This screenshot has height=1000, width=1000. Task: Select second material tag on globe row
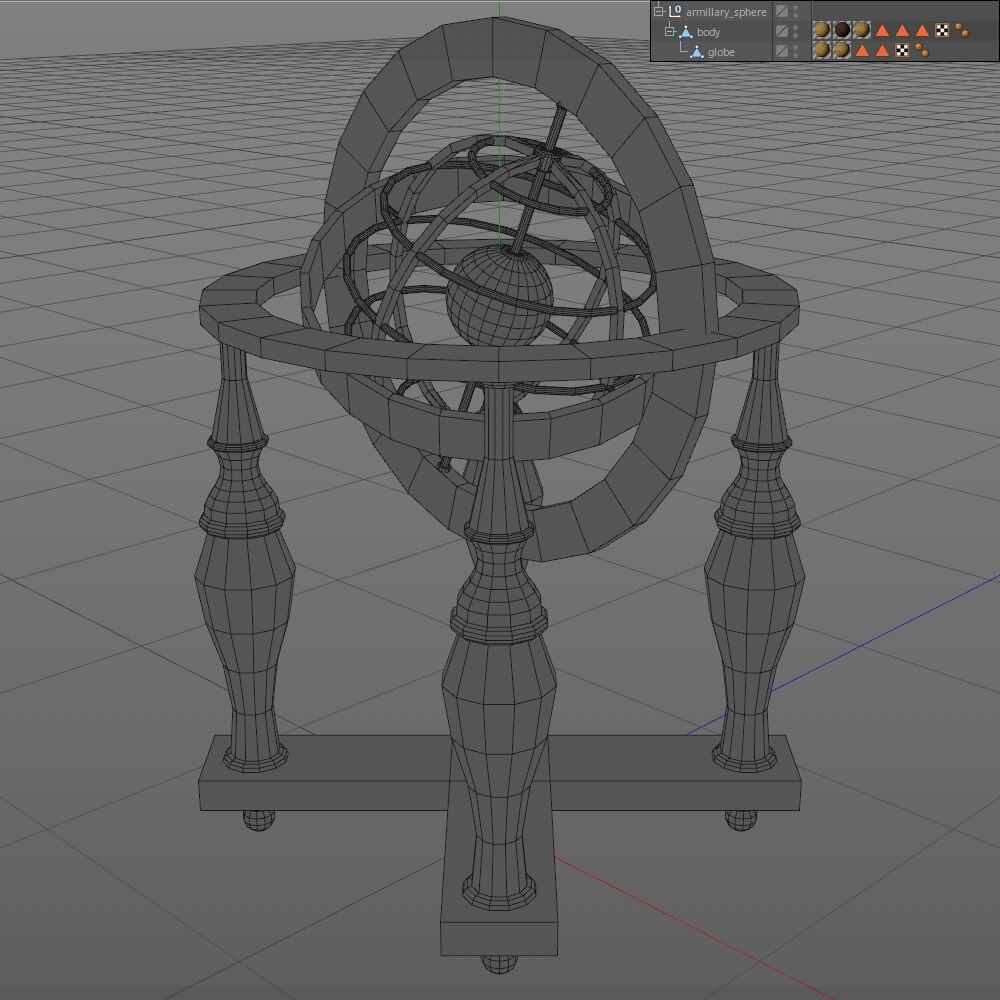842,49
